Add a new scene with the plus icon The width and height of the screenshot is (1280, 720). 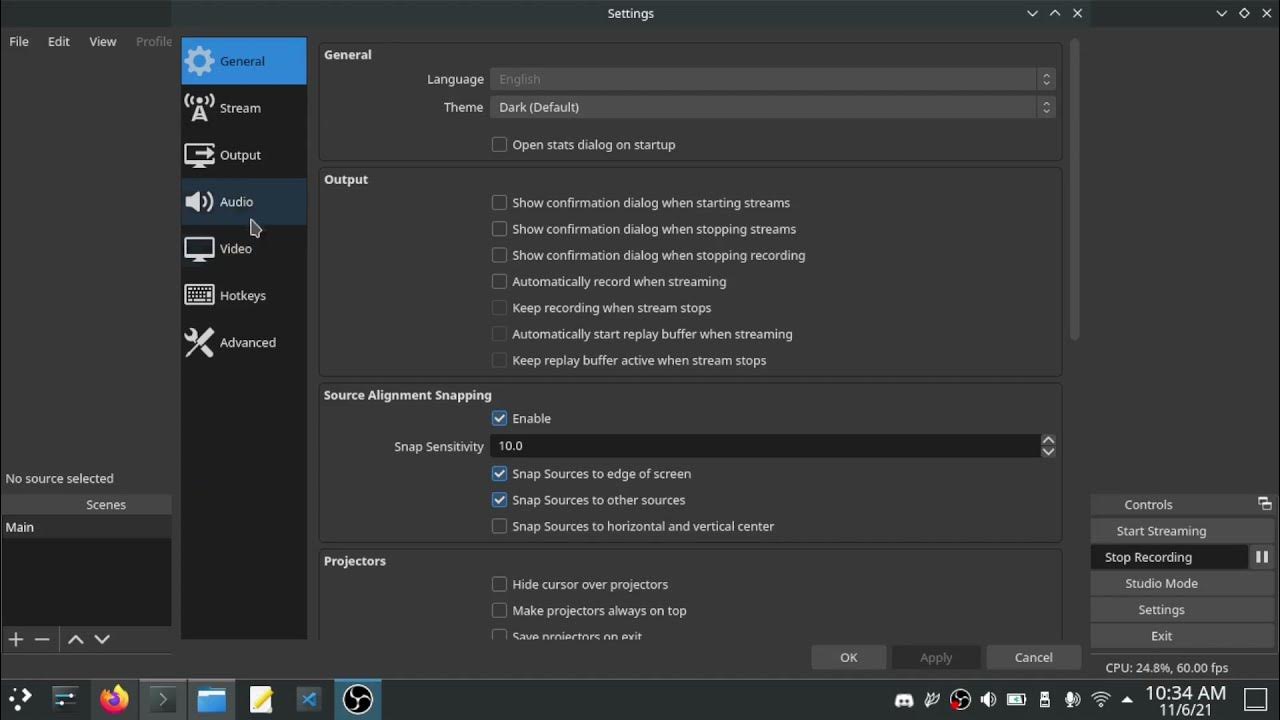pos(16,639)
